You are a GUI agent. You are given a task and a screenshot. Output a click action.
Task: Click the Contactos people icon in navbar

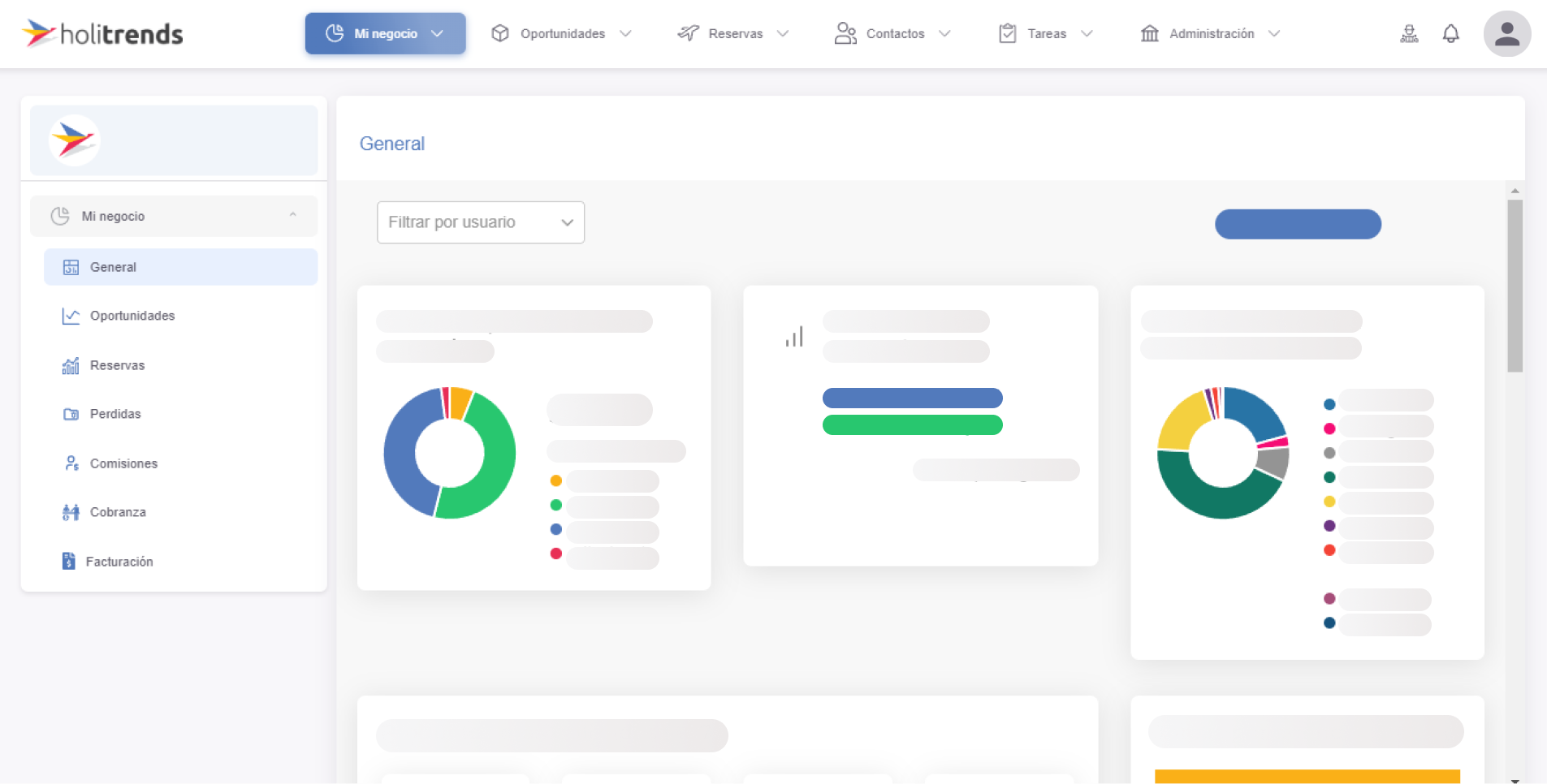[x=845, y=33]
